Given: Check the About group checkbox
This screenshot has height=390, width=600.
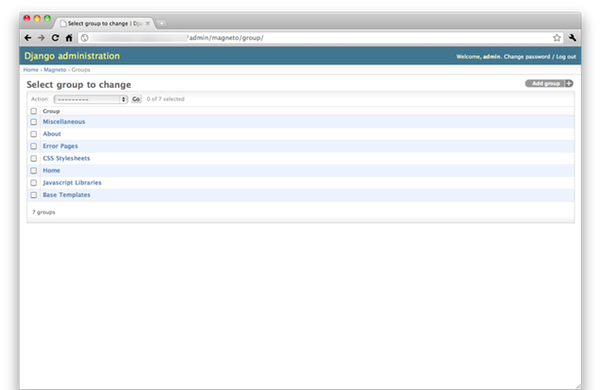Looking at the screenshot, I should (34, 134).
